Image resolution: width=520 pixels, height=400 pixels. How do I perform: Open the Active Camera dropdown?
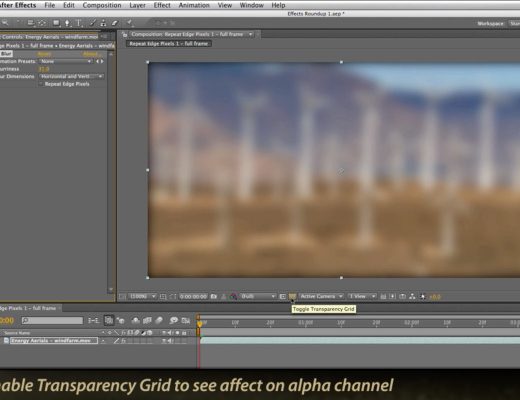tap(321, 296)
